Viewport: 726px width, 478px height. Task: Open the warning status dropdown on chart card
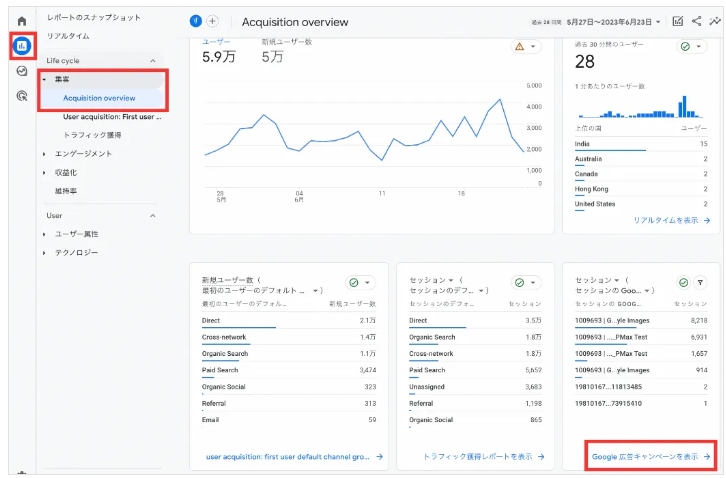point(526,46)
